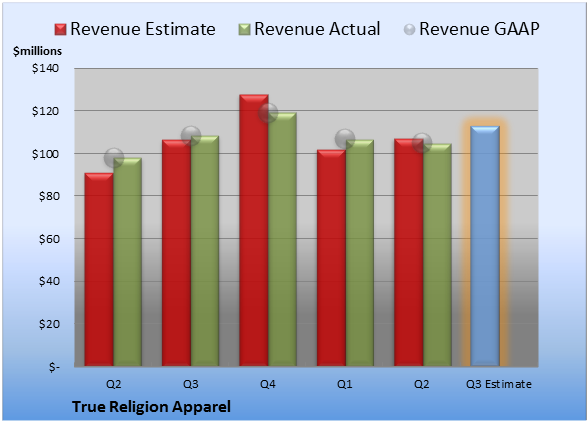Screen dimensions: 588x422
Task: Select the red Q1 revenue estimate bar
Action: coord(331,258)
